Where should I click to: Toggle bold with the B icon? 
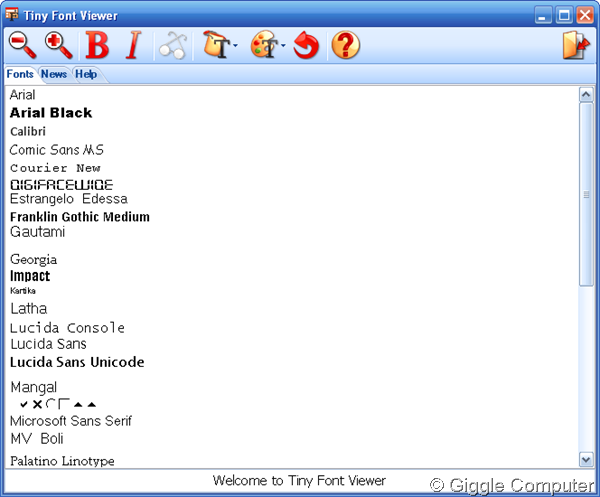[x=97, y=45]
